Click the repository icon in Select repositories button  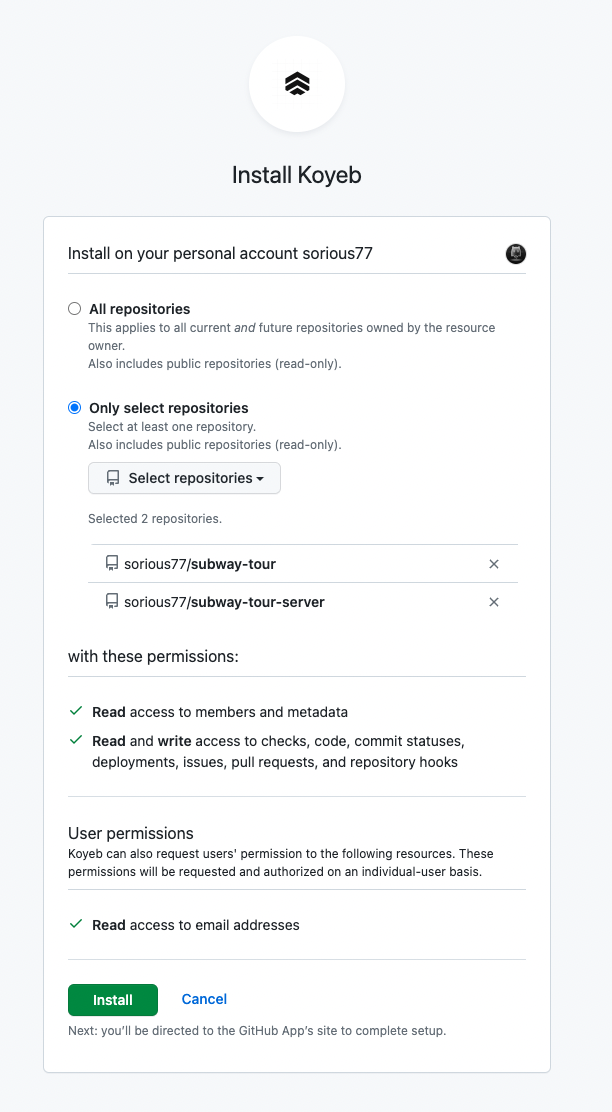click(x=113, y=478)
